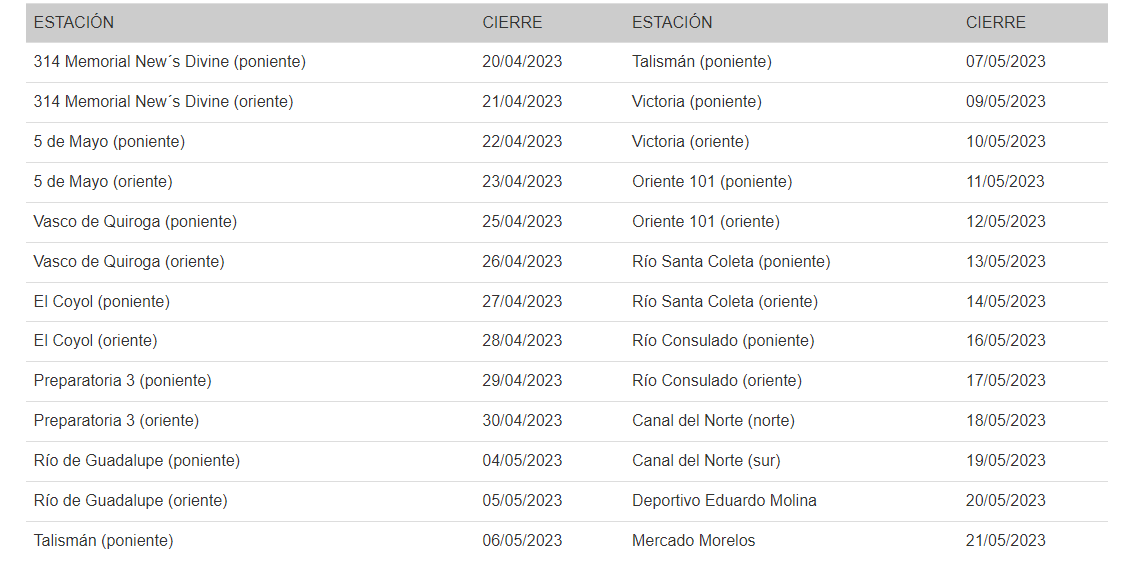Select the closing date 30/04/2023
The height and width of the screenshot is (571, 1136).
point(522,421)
